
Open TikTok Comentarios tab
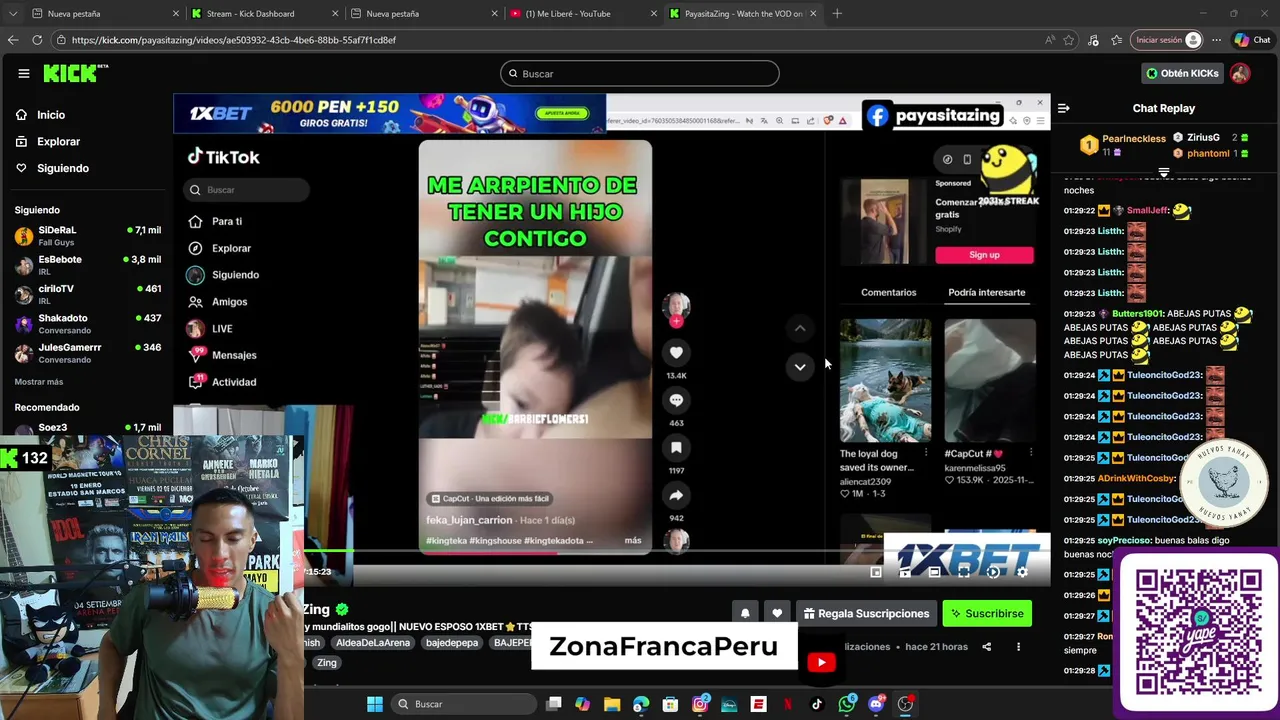(x=888, y=292)
